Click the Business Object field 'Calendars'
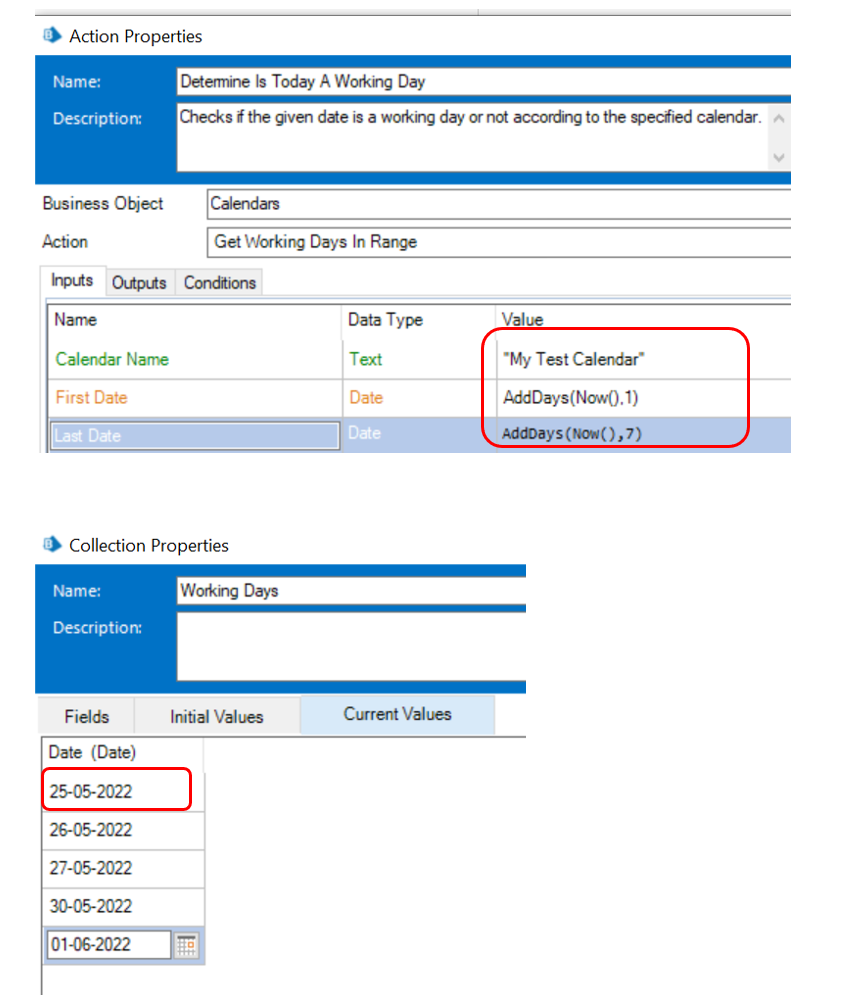This screenshot has height=995, width=844. pos(499,204)
